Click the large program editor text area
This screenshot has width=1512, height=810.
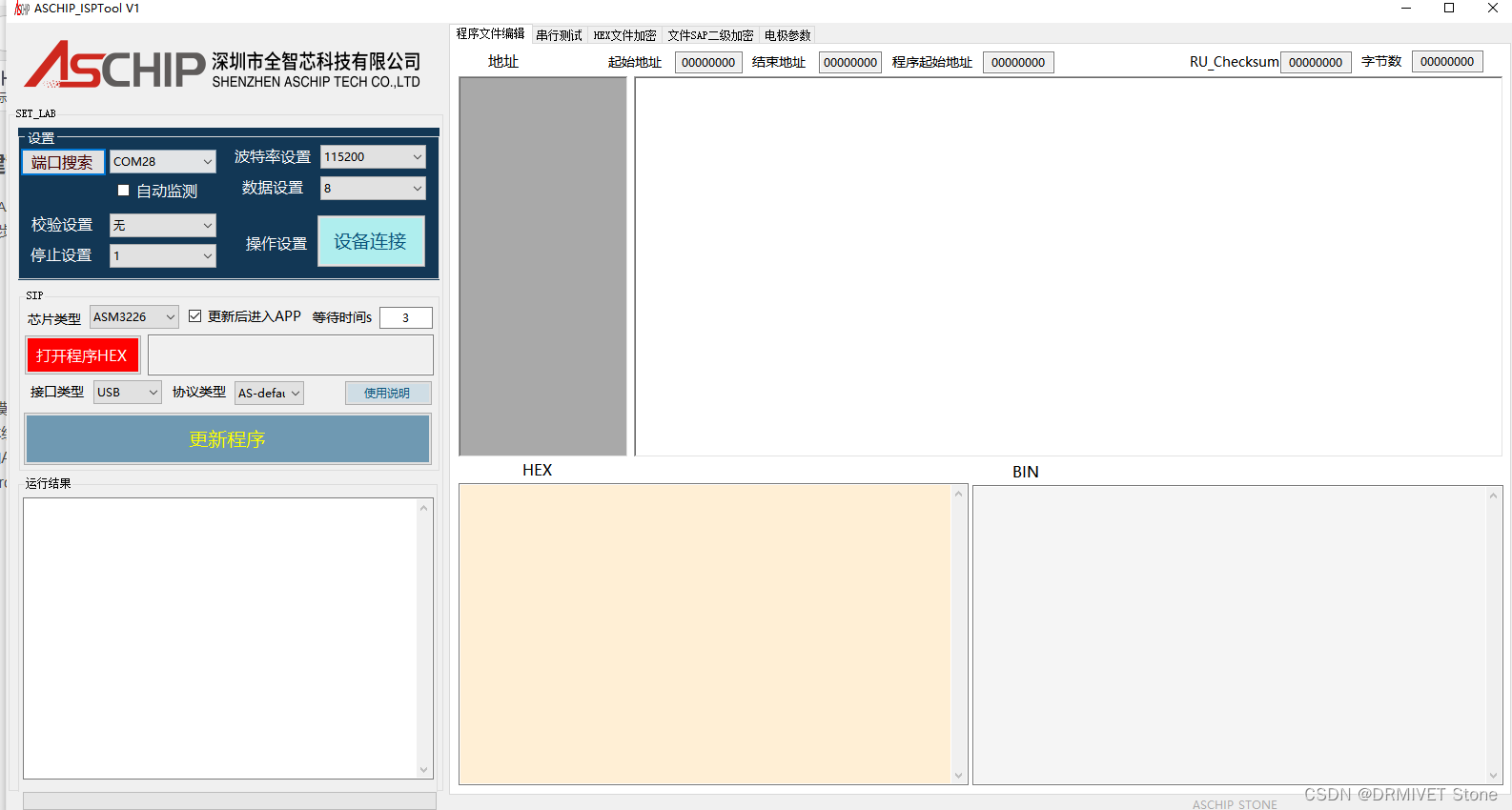[x=1069, y=267]
